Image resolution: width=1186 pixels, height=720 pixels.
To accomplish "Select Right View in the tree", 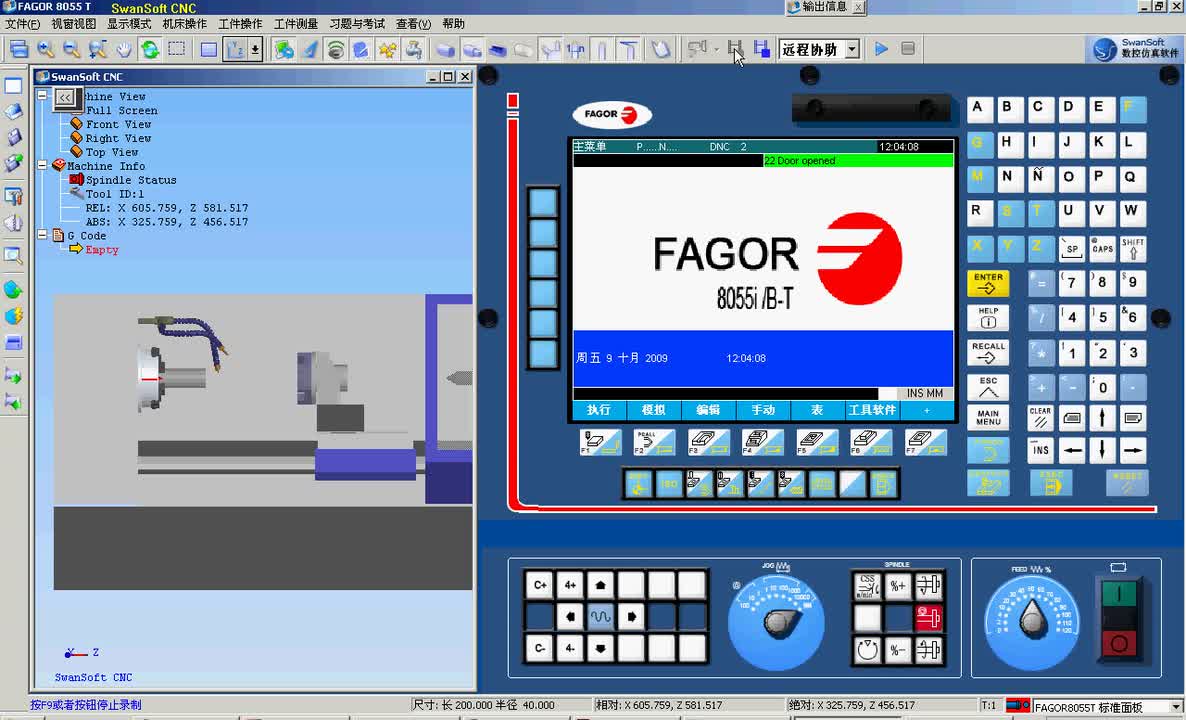I will [118, 138].
